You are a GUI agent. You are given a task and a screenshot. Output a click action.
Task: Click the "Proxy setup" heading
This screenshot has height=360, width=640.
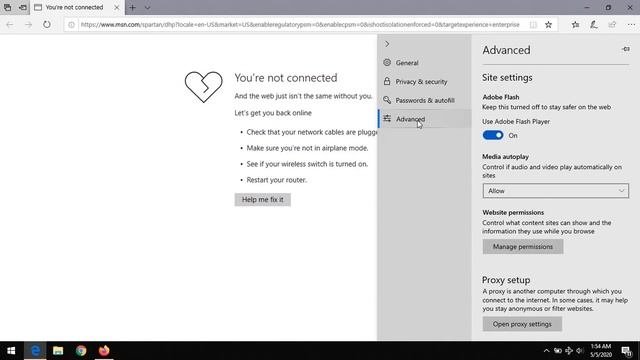point(506,280)
